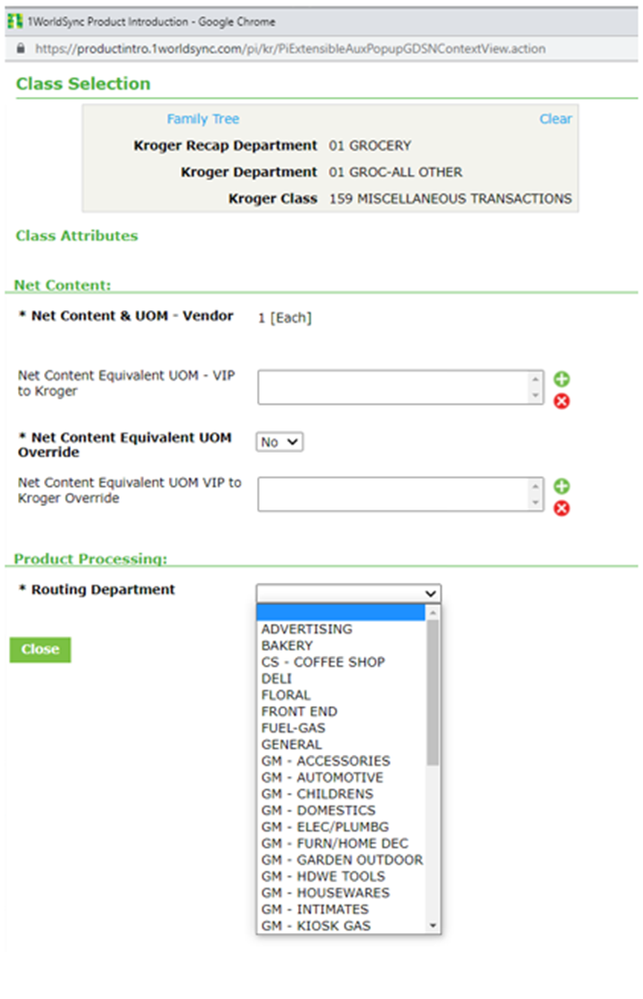
Task: Click the 01 GROC-ALL OTHER department value
Action: click(x=396, y=172)
